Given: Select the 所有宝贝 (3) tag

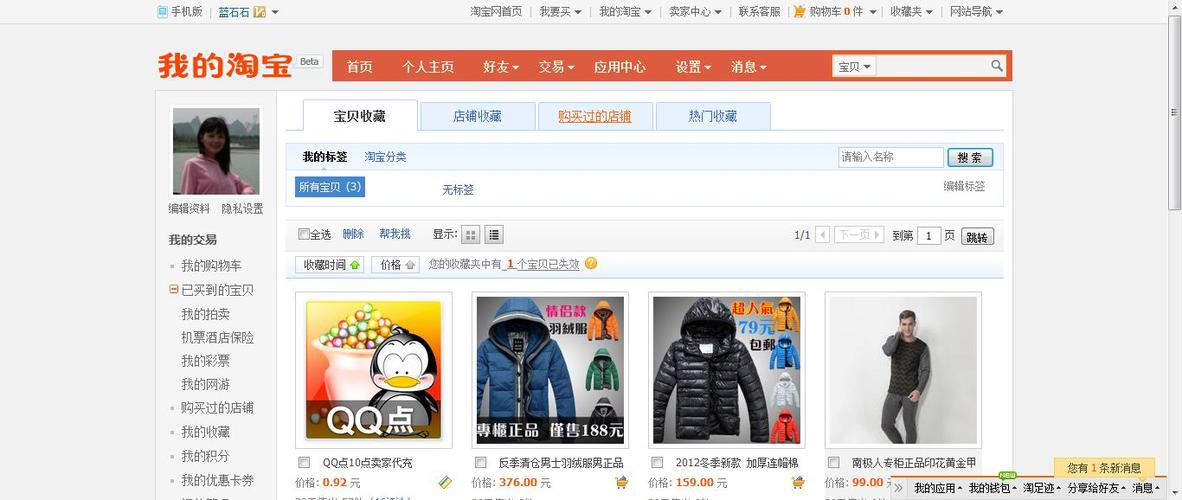Looking at the screenshot, I should [x=330, y=186].
